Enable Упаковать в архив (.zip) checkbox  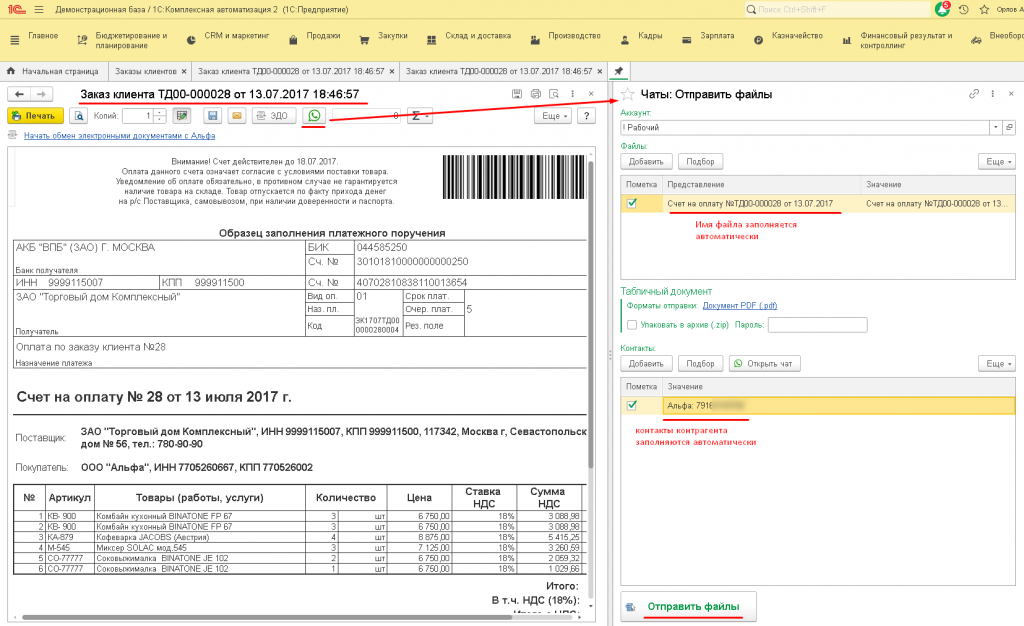pyautogui.click(x=632, y=325)
